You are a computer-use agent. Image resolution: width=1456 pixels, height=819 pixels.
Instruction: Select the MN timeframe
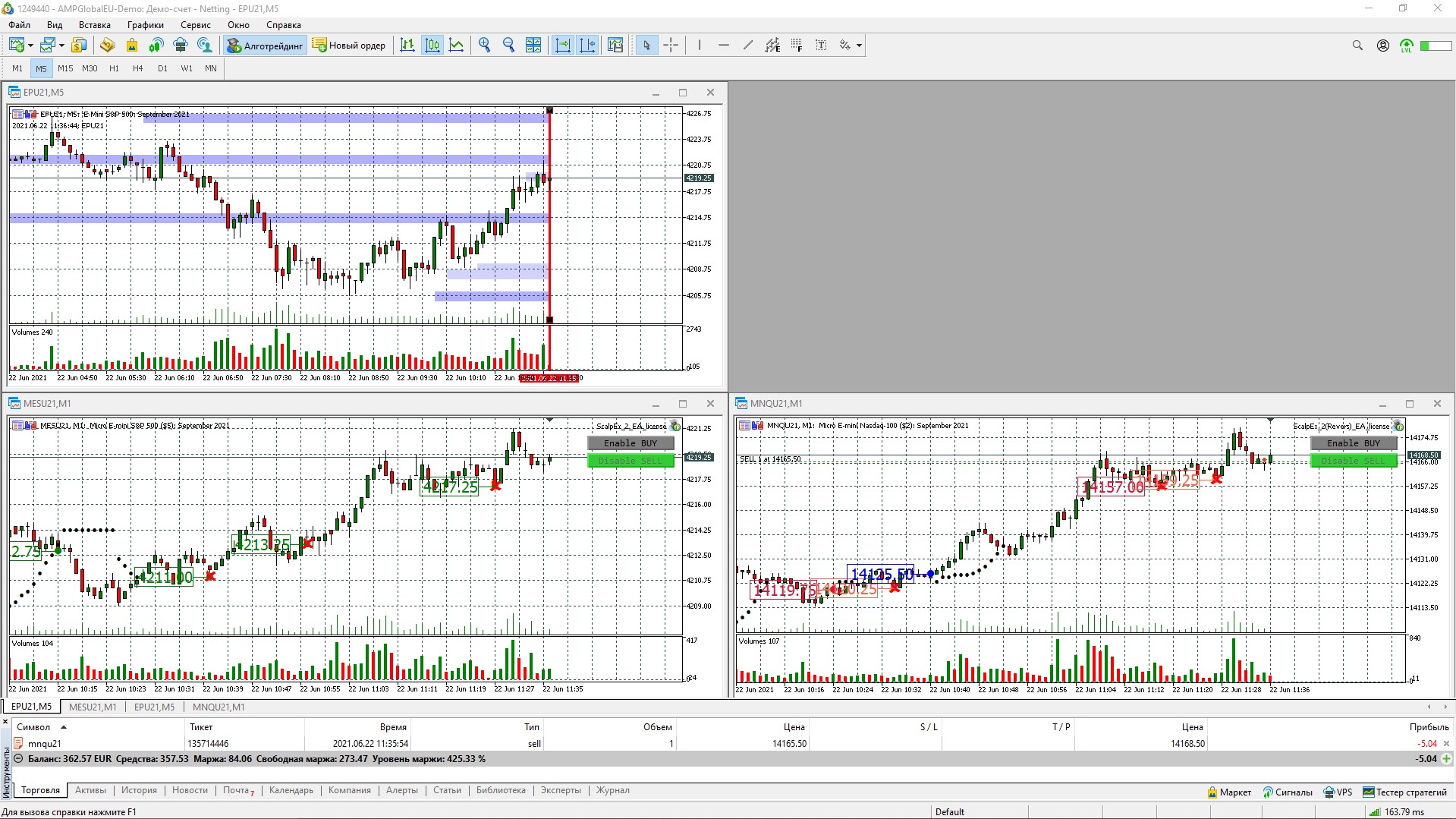pos(211,68)
